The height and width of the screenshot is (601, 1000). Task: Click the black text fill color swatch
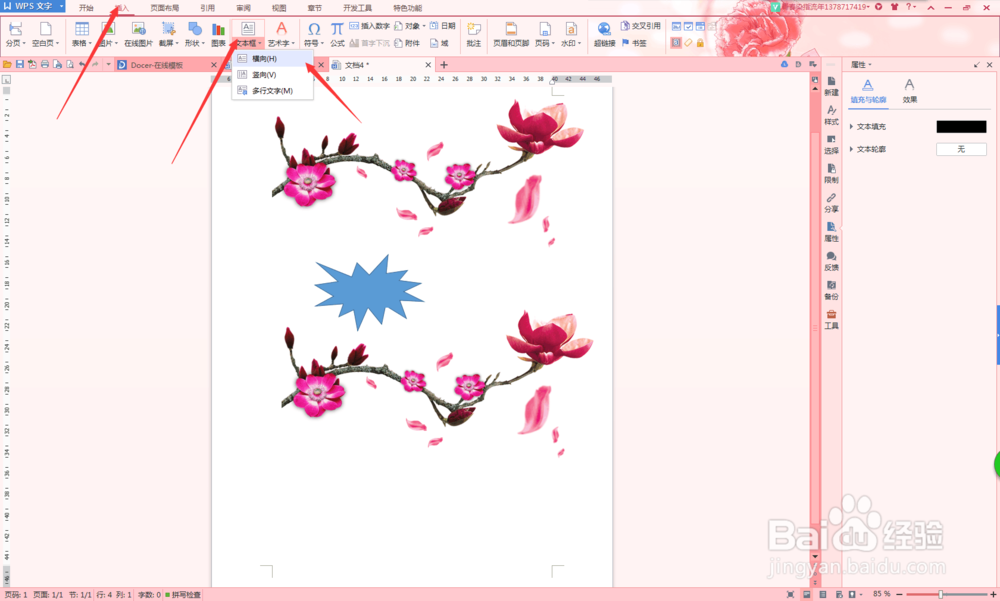(963, 126)
